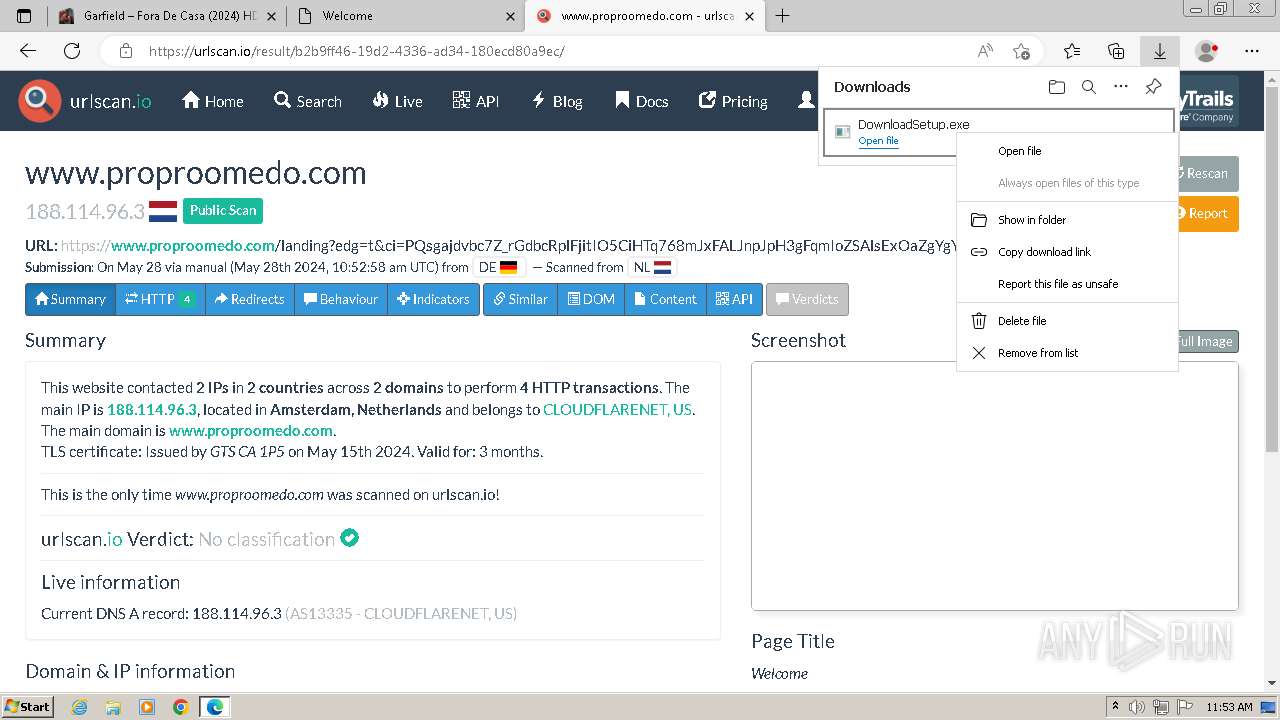
Task: Launch Internet Explorer from taskbar
Action: [x=80, y=707]
